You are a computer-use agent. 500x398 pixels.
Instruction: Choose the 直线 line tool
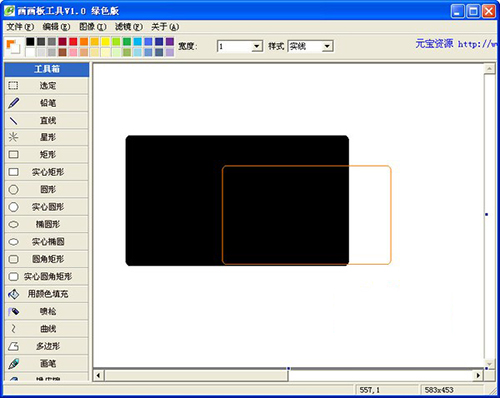(x=47, y=120)
